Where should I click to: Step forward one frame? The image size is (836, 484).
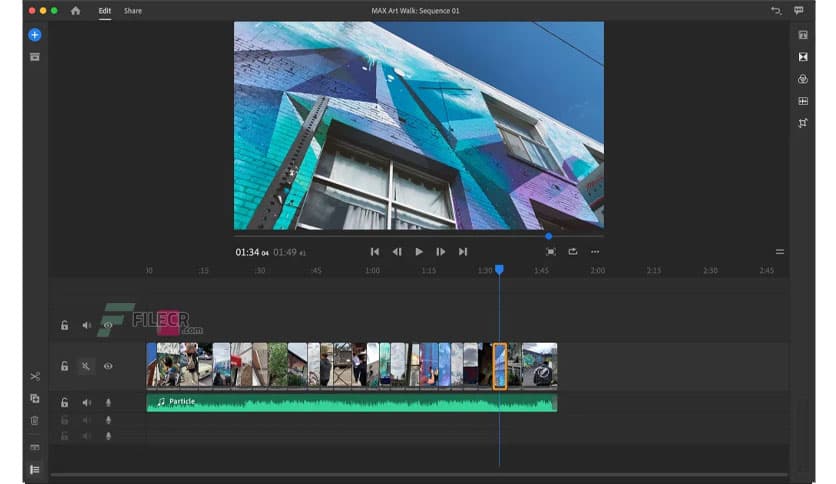[441, 252]
